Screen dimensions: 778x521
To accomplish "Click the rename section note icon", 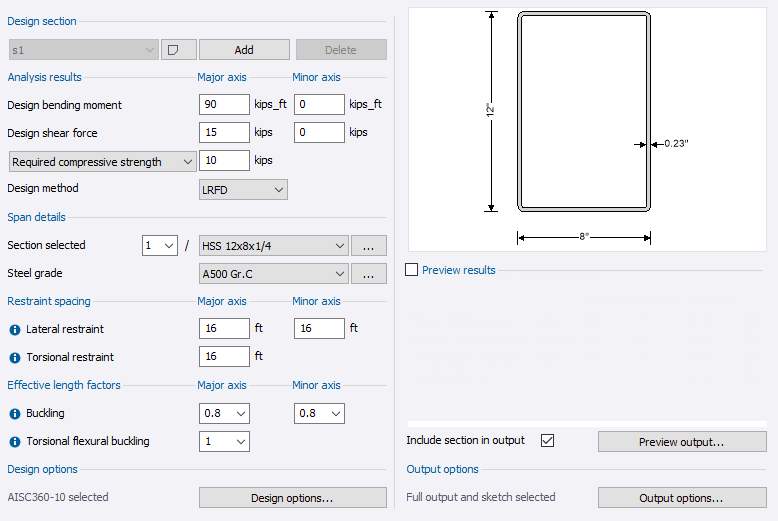I will pyautogui.click(x=178, y=50).
